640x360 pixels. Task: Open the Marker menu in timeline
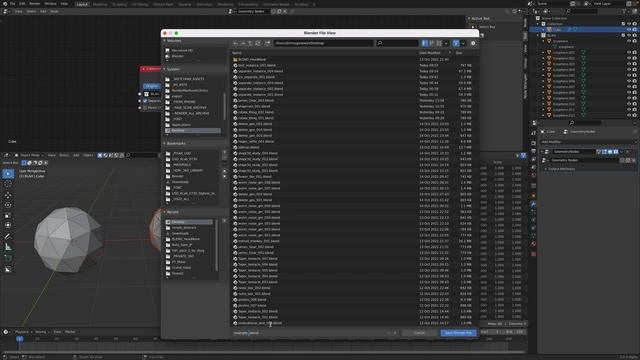pyautogui.click(x=70, y=332)
